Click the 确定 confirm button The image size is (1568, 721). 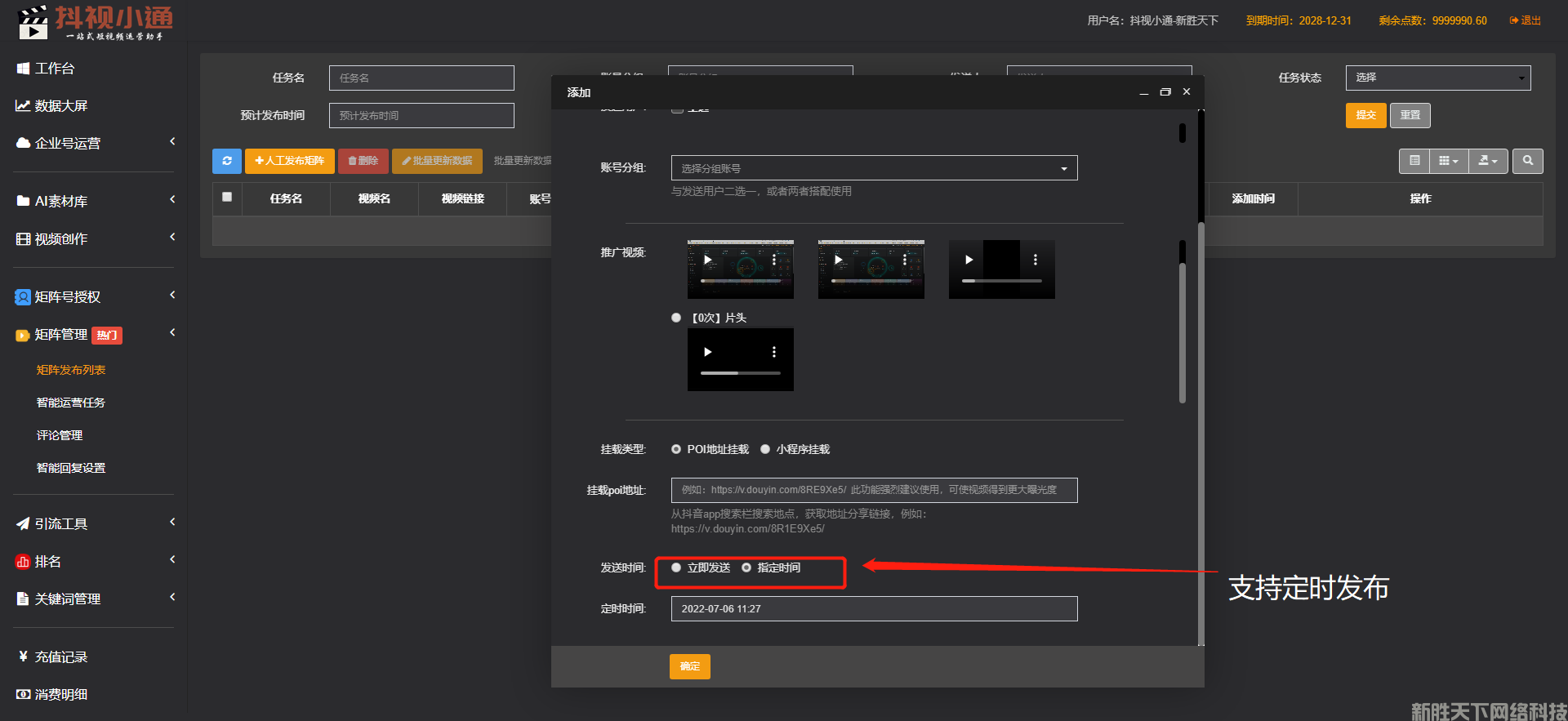click(x=689, y=666)
